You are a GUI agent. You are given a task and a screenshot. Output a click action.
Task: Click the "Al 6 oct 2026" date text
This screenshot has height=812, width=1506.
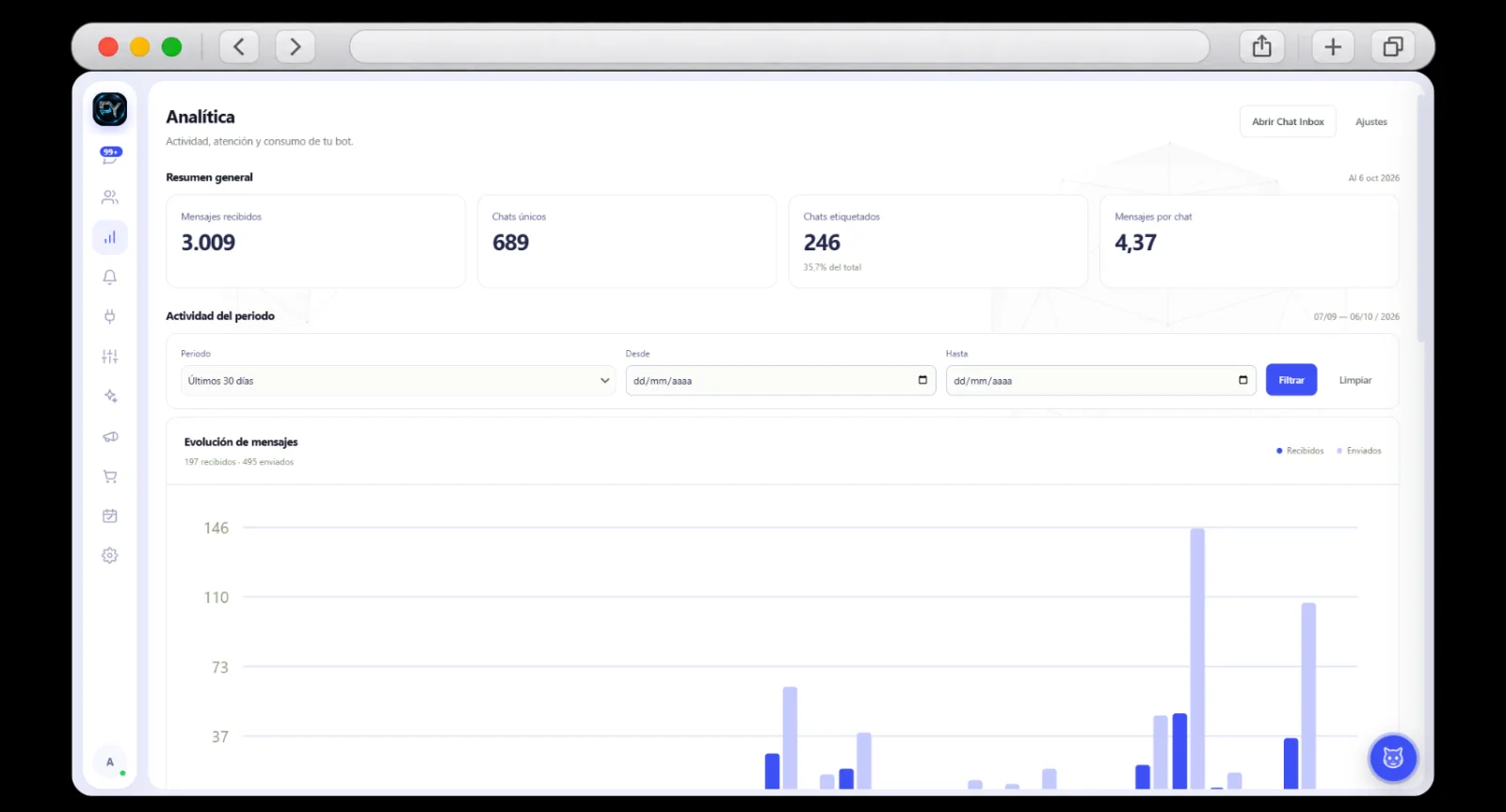tap(1373, 178)
